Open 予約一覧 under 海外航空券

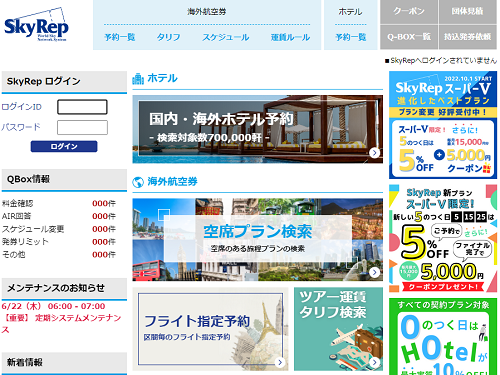tap(120, 37)
